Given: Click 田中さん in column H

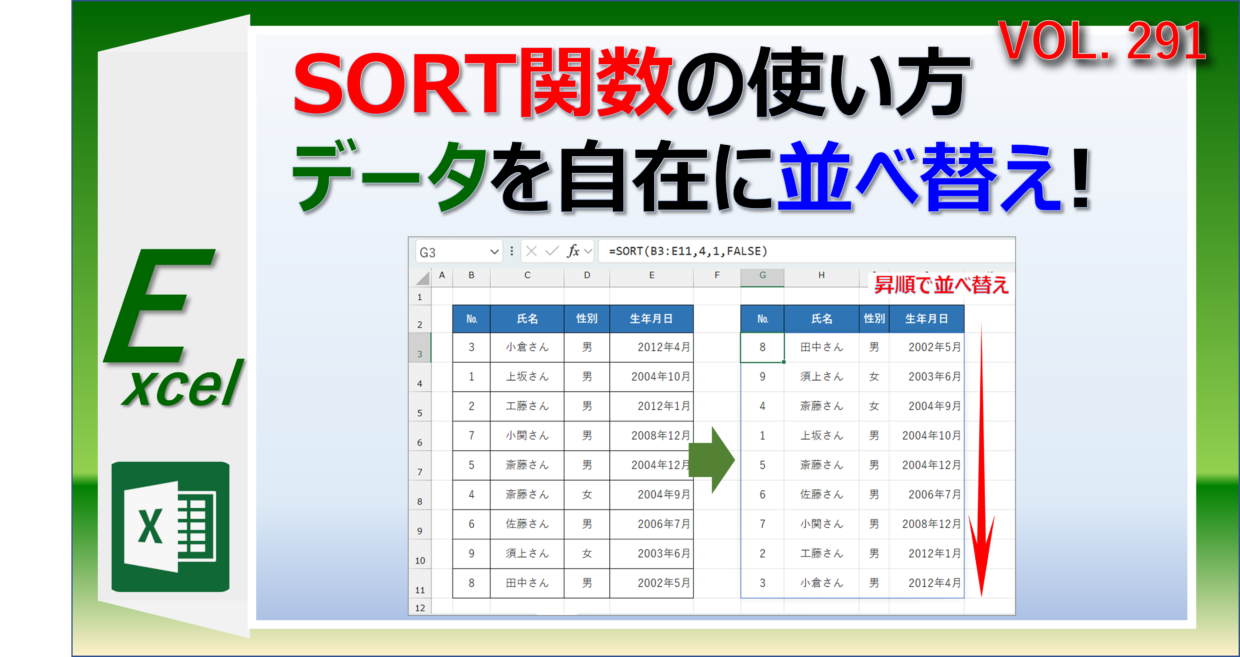Looking at the screenshot, I should (x=821, y=347).
